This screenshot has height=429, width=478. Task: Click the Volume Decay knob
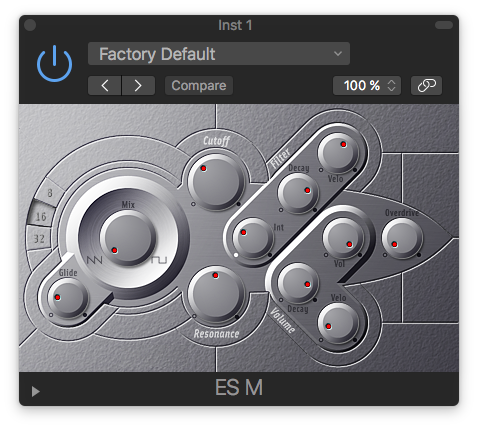(x=298, y=283)
